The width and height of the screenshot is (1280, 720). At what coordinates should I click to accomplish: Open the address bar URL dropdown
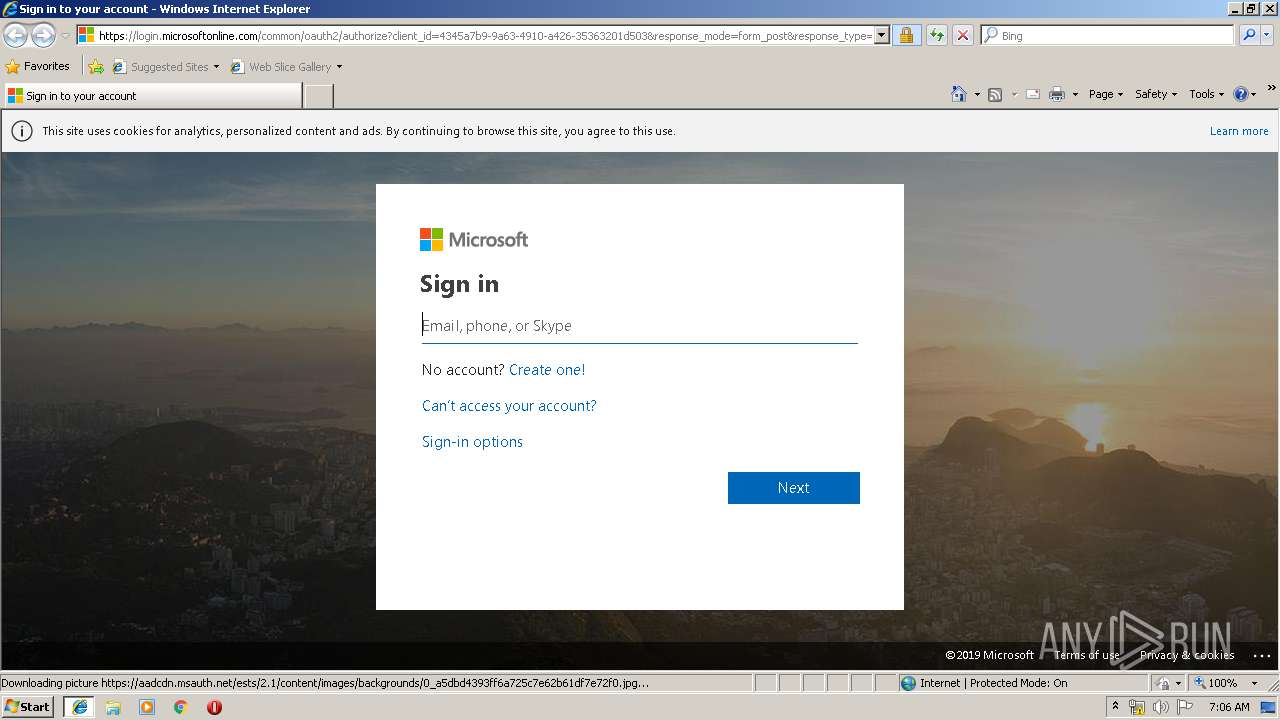click(x=881, y=35)
